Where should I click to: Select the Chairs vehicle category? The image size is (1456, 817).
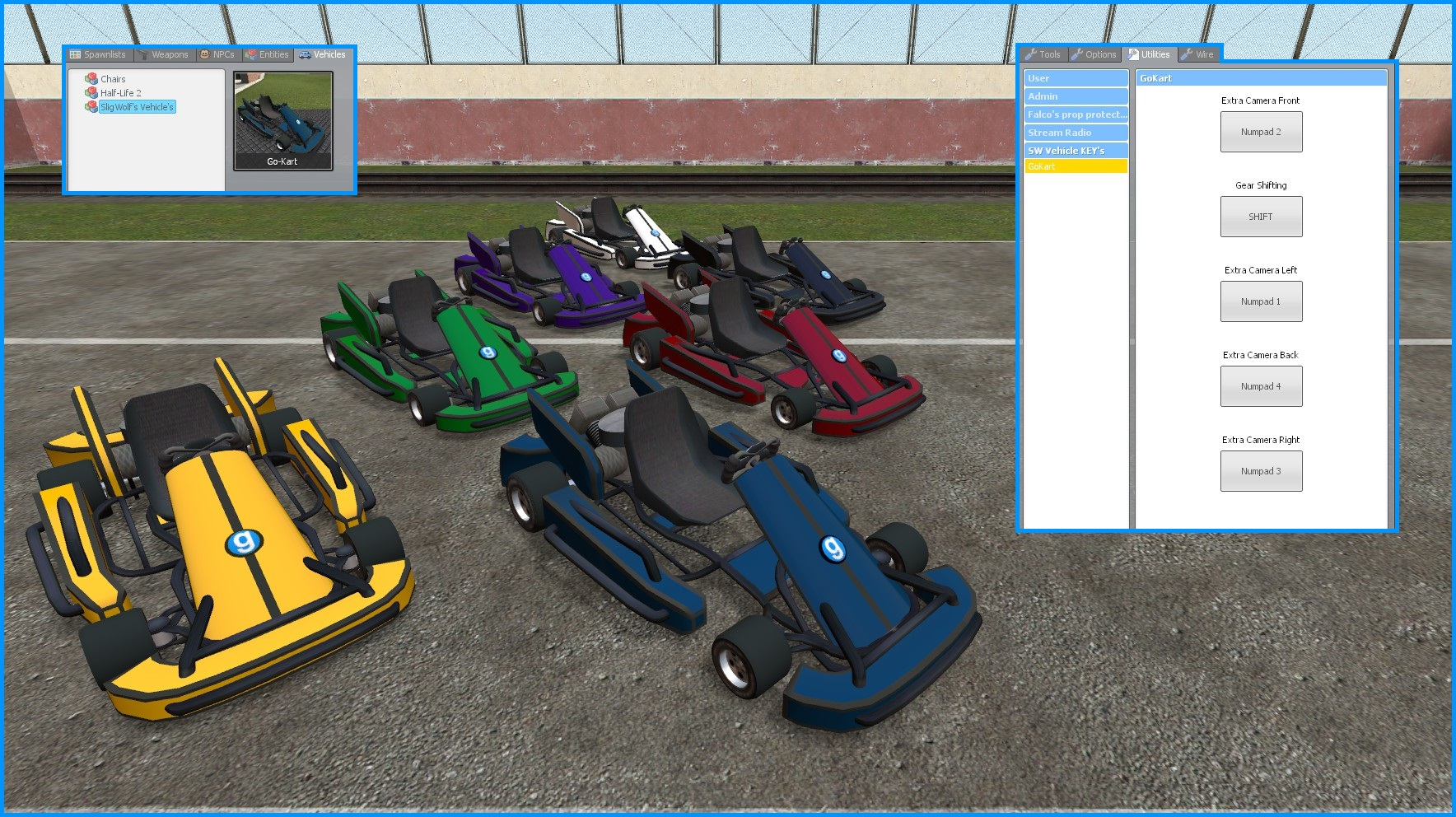(113, 79)
